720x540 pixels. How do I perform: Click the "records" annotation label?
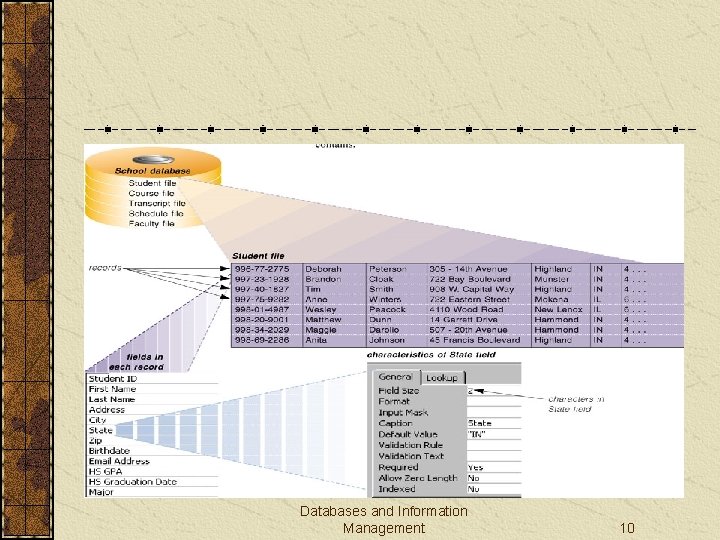(x=105, y=268)
